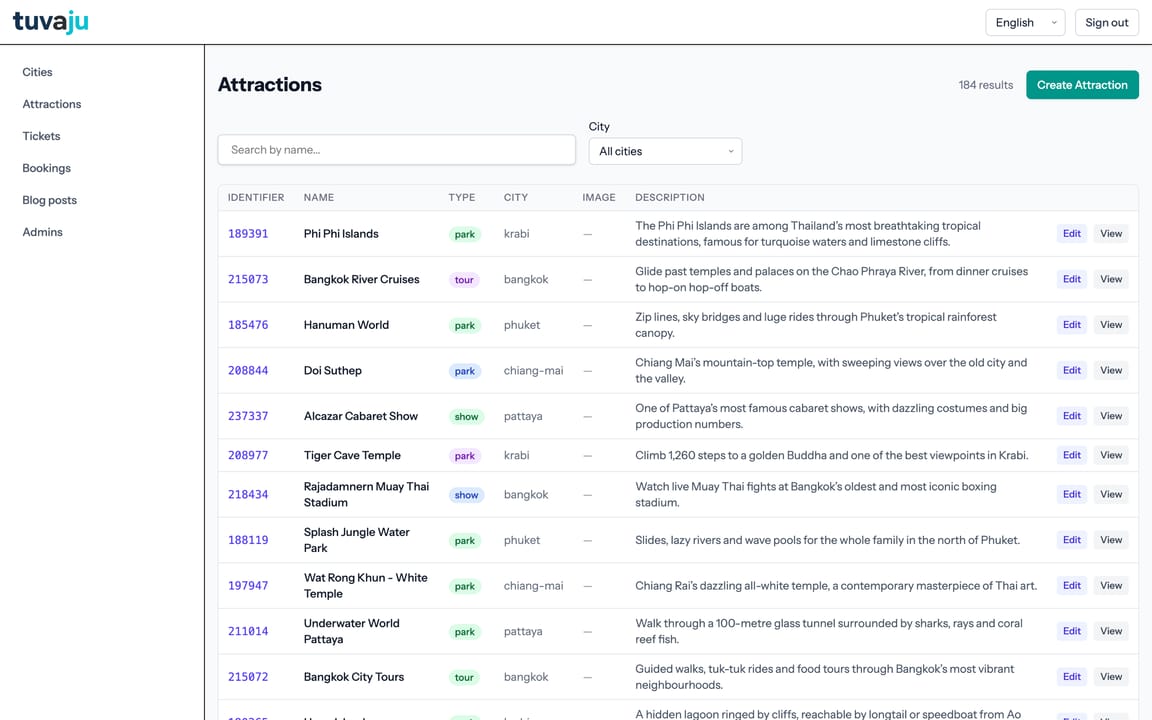Screen dimensions: 1152x720
Task: Edit the Phi Phi Islands attraction
Action: click(x=1072, y=234)
